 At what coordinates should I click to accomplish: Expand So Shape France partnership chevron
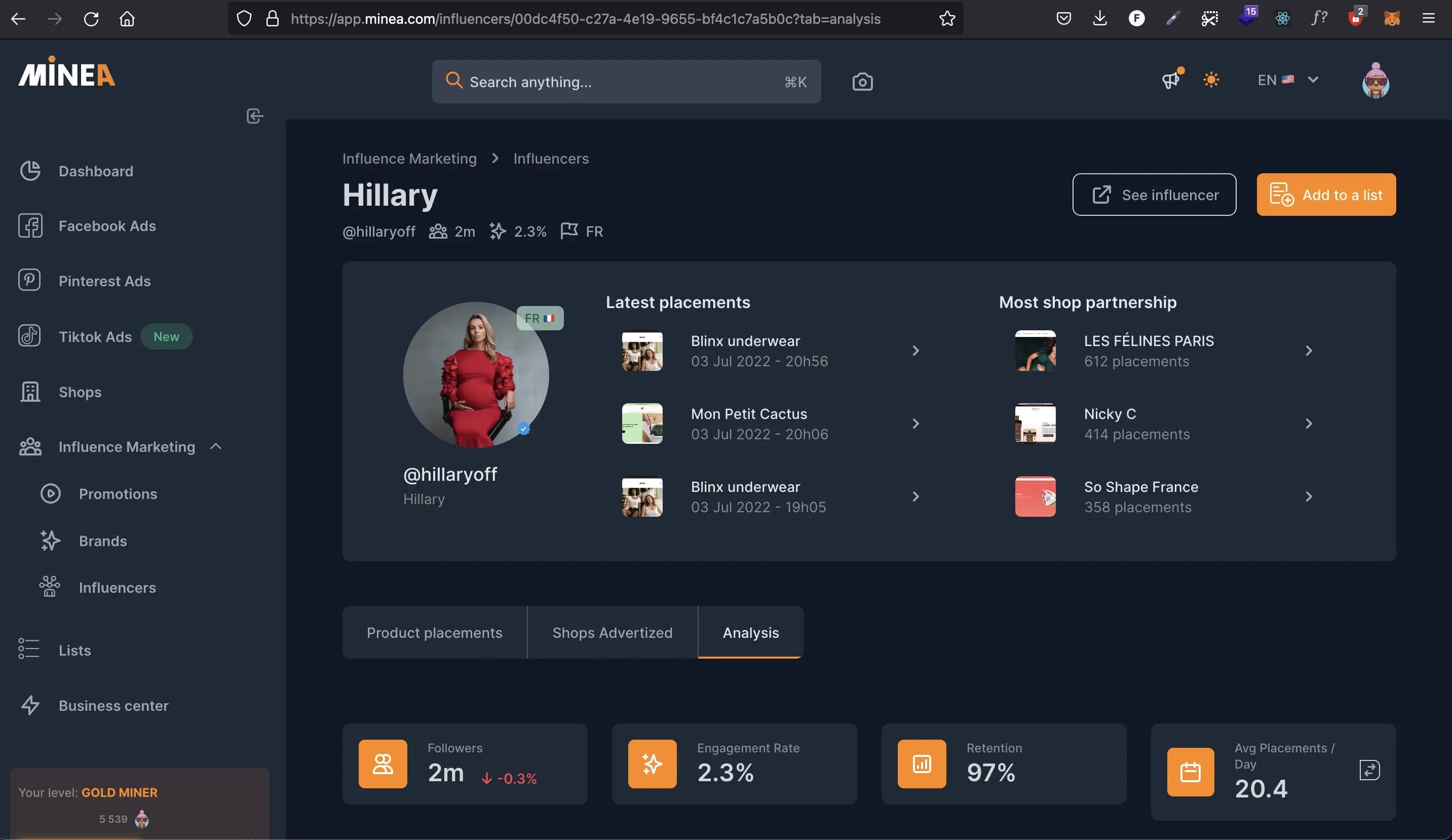pos(1309,497)
